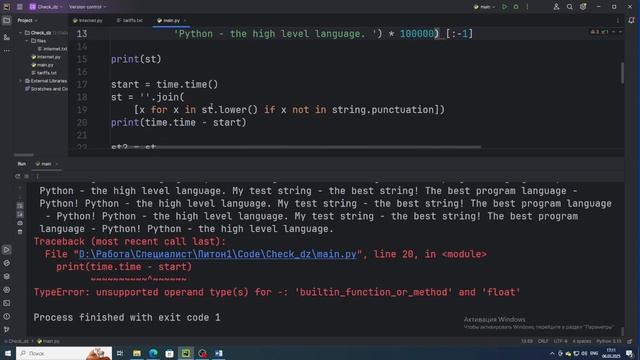Image resolution: width=640 pixels, height=360 pixels.
Task: Change CRLF line separator in status bar
Action: (543, 341)
